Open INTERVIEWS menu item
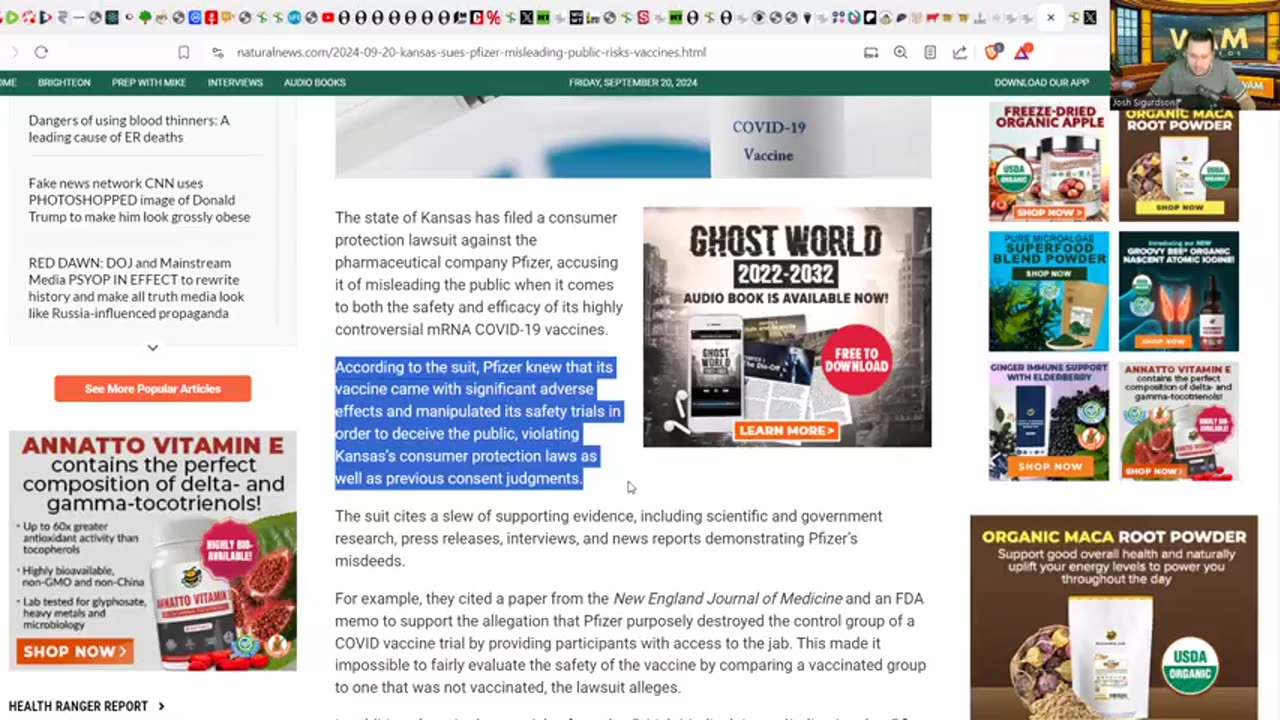This screenshot has width=1280, height=720. (235, 82)
